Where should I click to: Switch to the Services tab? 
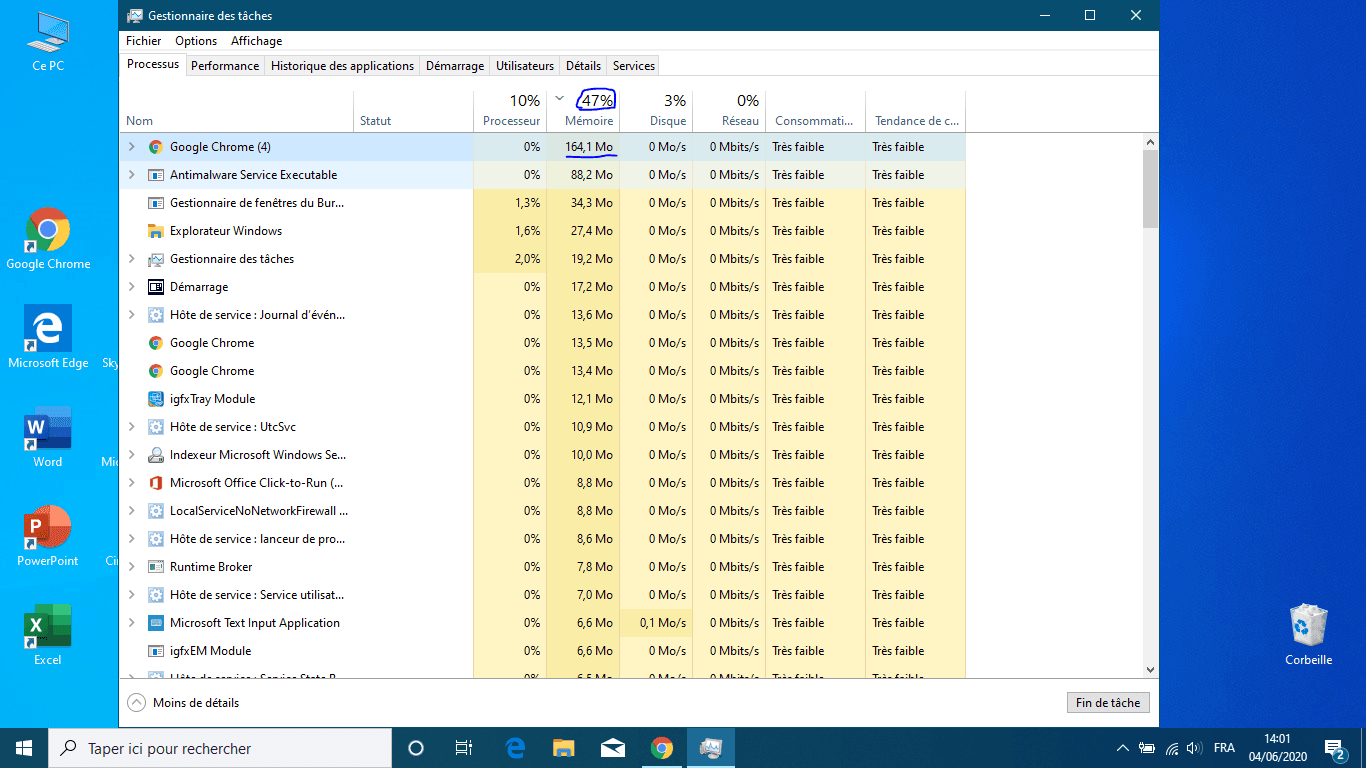pyautogui.click(x=634, y=66)
